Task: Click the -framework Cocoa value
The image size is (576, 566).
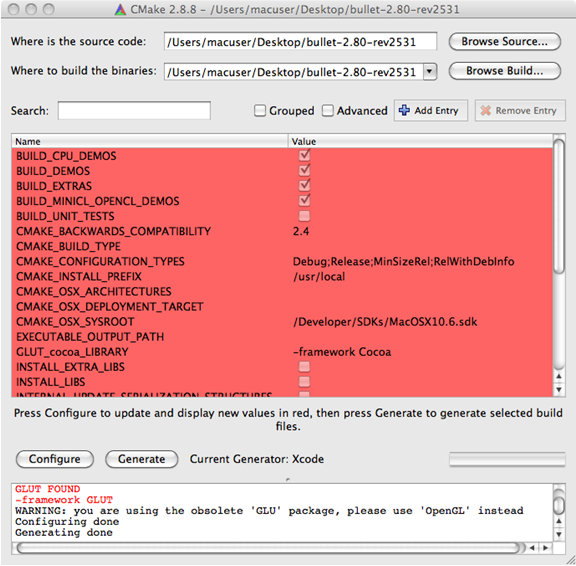Action: tap(342, 352)
